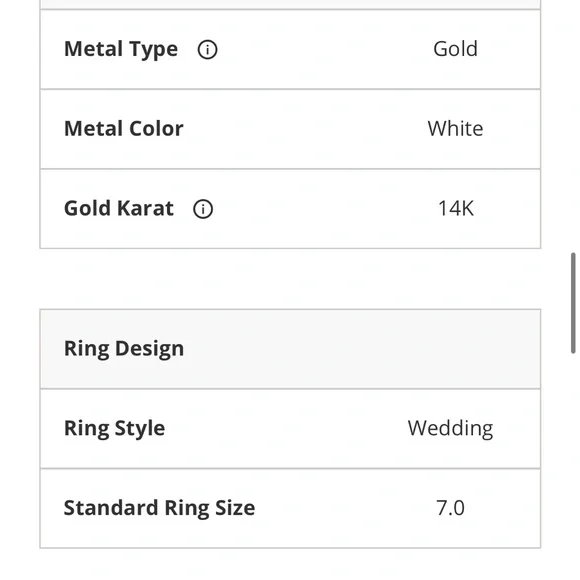Select the Wedding ring style value
This screenshot has width=580, height=580.
pos(450,429)
